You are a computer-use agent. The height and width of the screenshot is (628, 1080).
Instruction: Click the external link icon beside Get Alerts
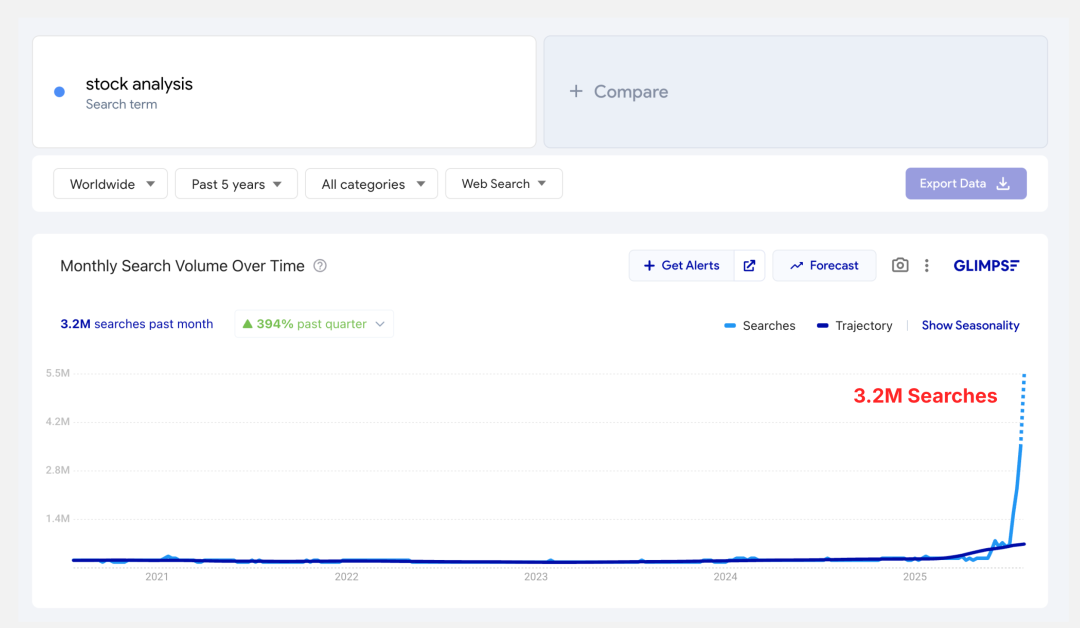click(749, 266)
